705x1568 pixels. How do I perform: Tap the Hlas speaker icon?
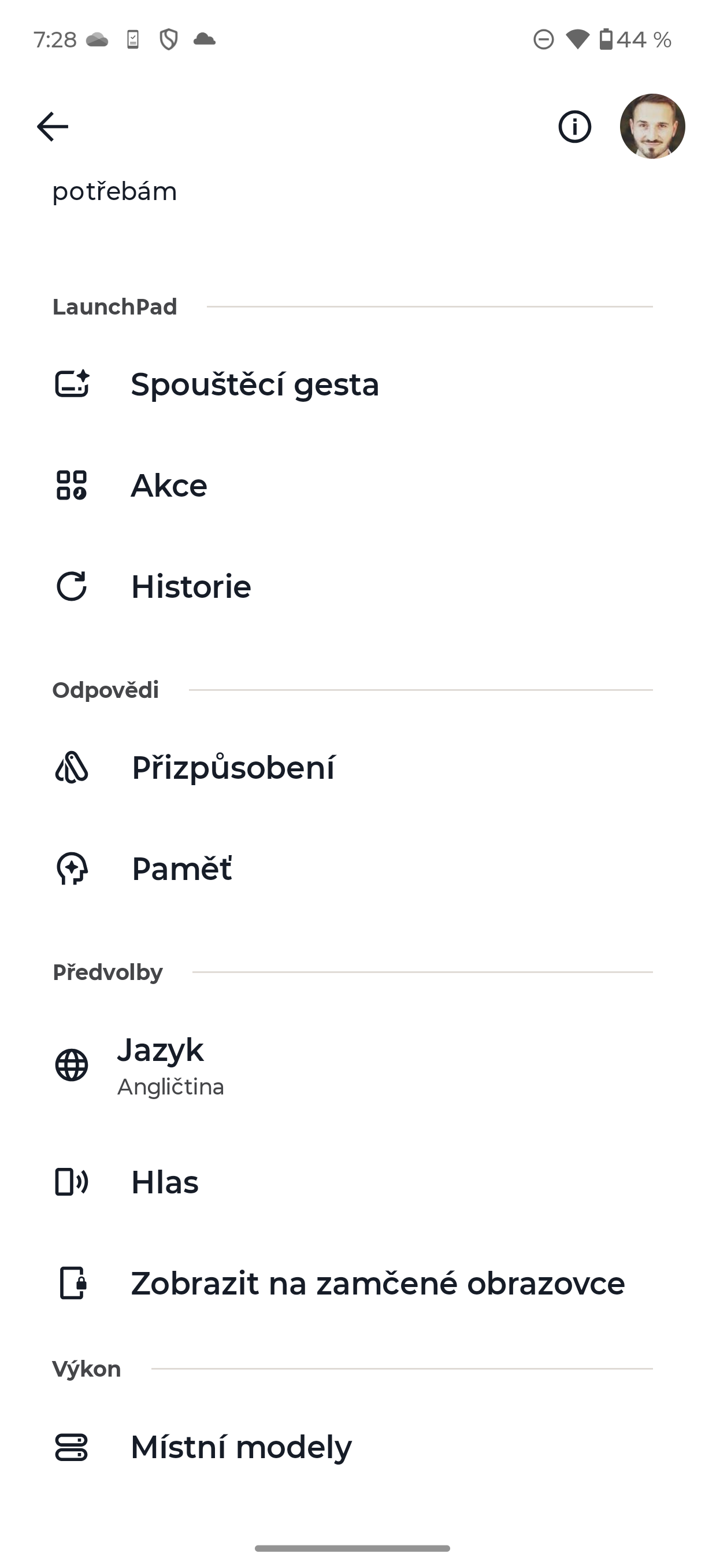tap(72, 1182)
